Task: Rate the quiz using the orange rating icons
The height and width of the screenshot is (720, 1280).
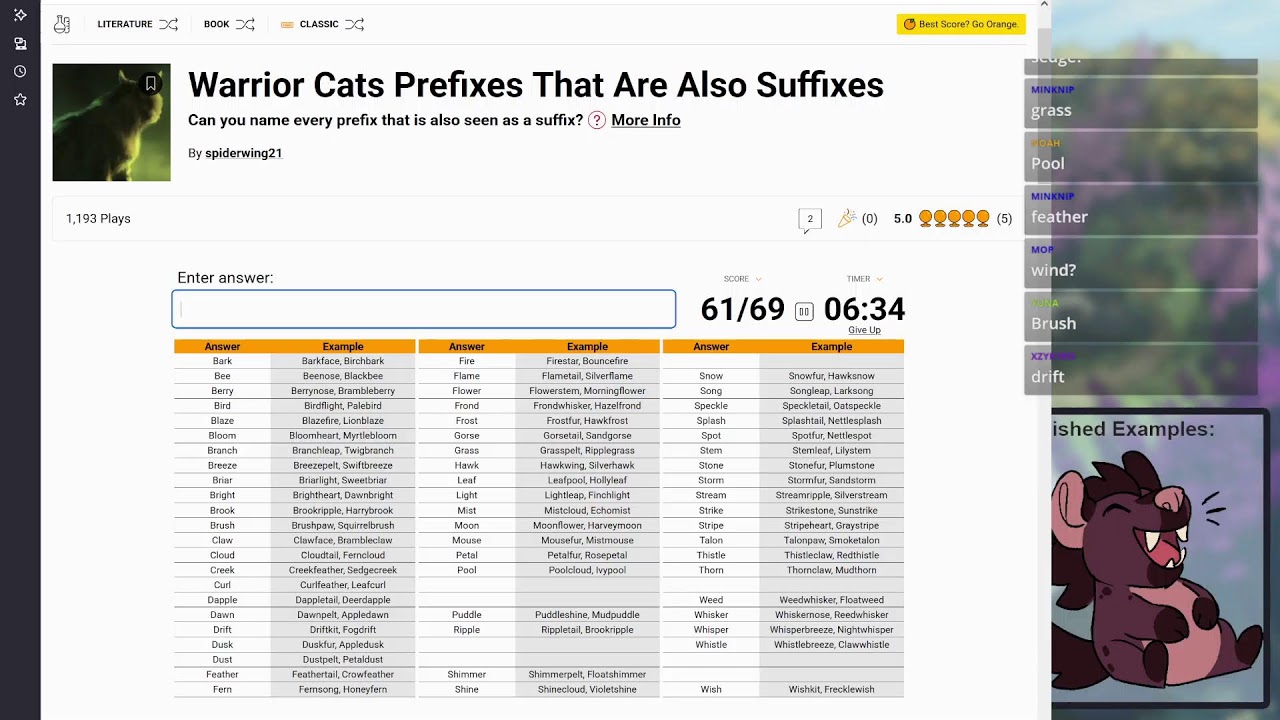Action: pyautogui.click(x=954, y=218)
